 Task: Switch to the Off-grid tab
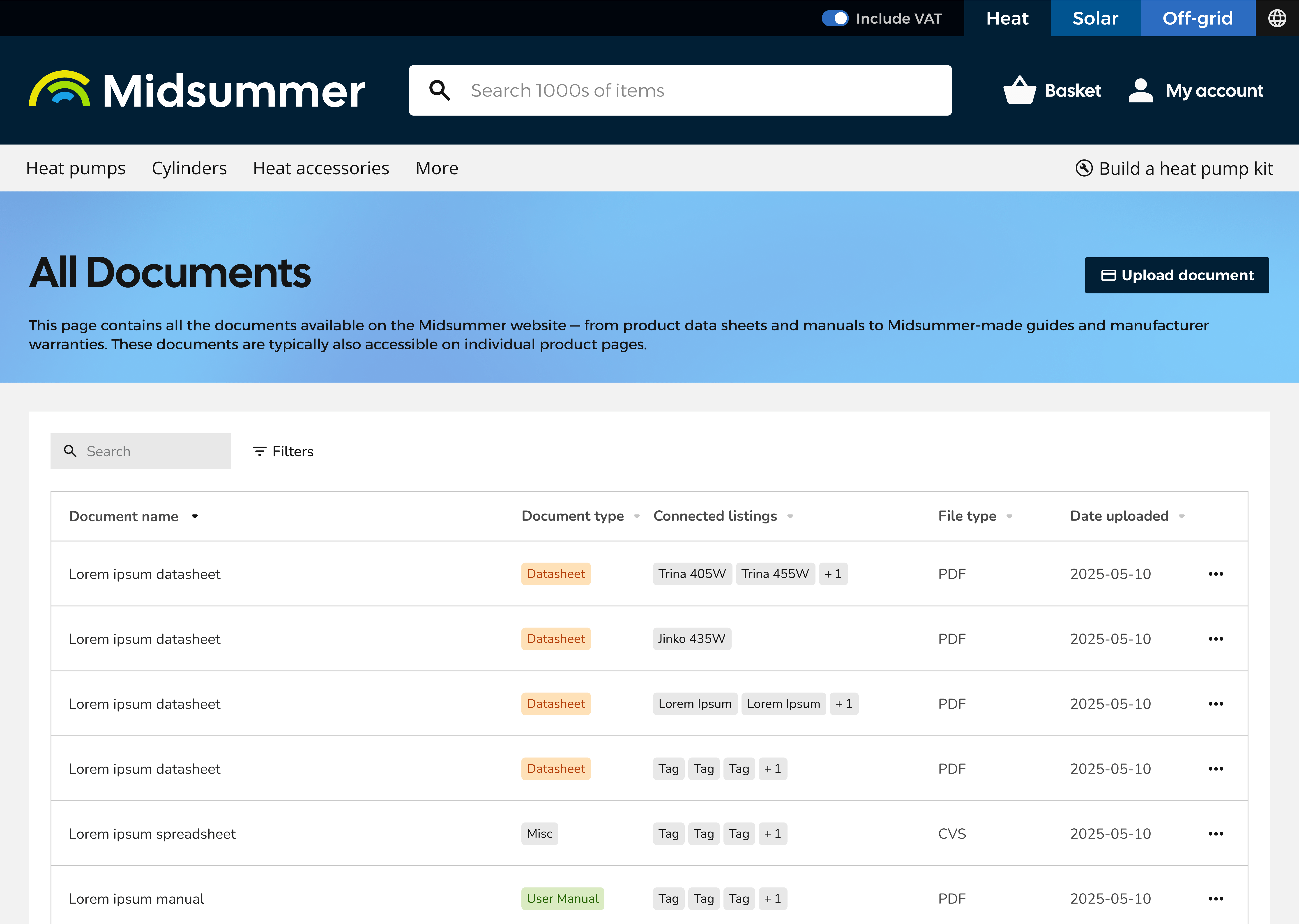pyautogui.click(x=1198, y=18)
